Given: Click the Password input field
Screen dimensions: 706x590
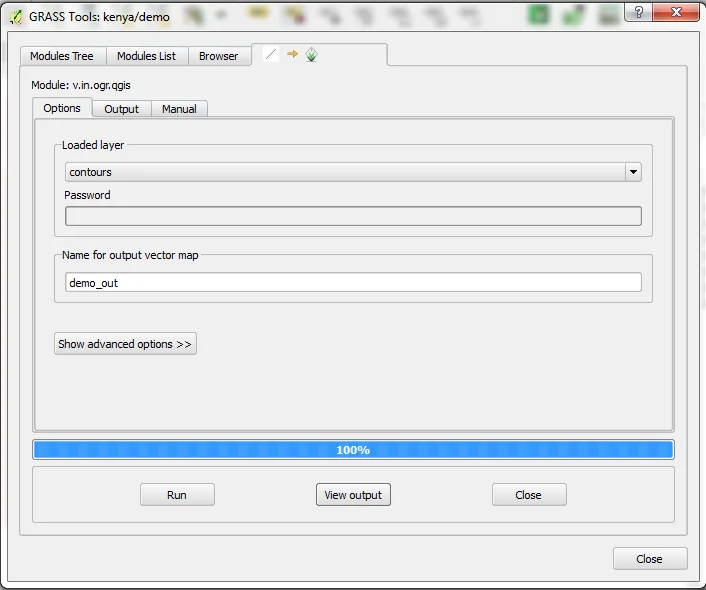Looking at the screenshot, I should (x=353, y=216).
